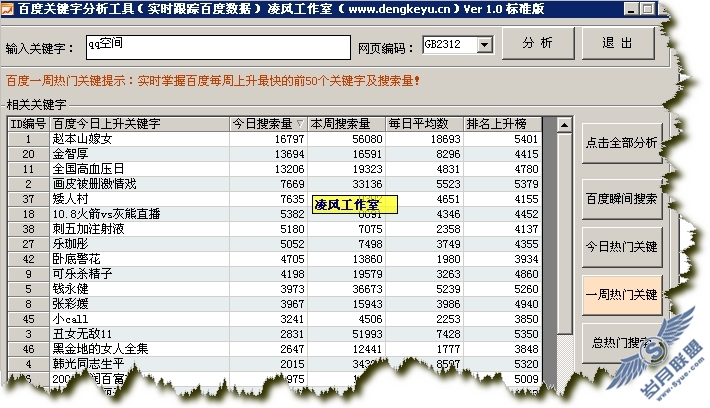Sort by 今日搜索量 column header
Image resolution: width=710 pixels, height=408 pixels.
[268, 124]
